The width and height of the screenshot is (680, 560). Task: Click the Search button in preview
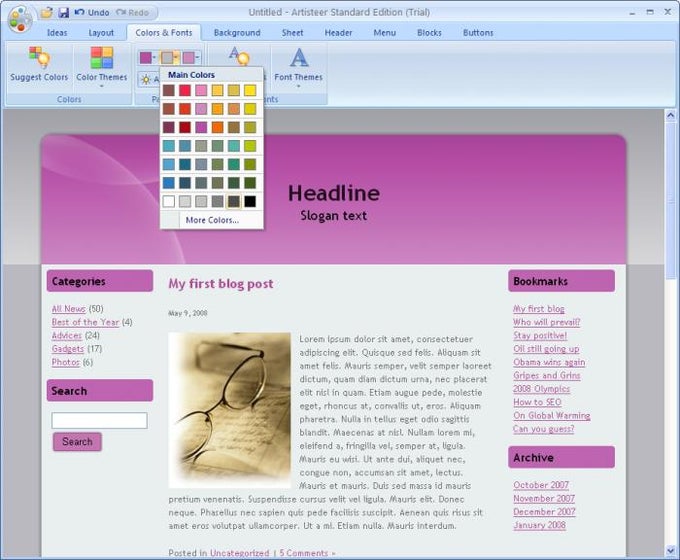pyautogui.click(x=77, y=442)
